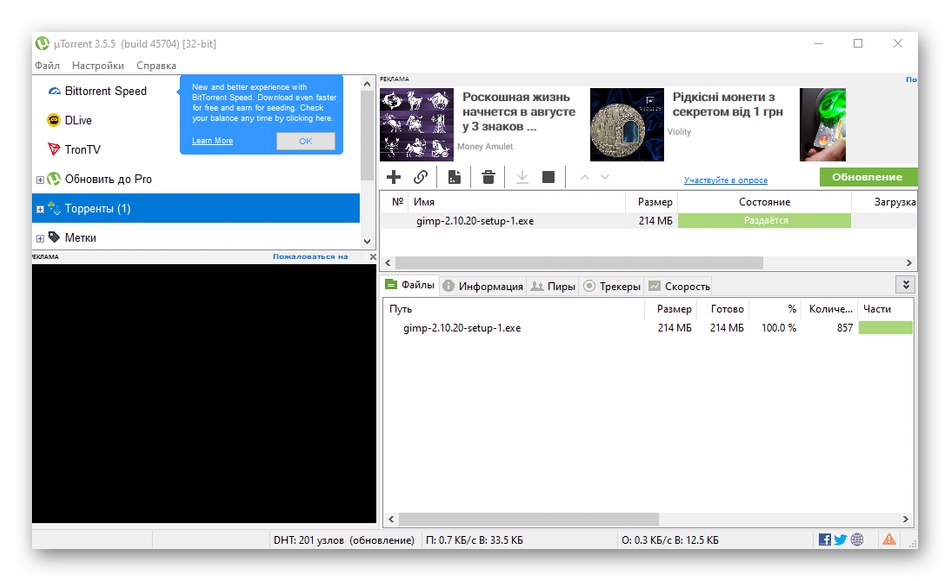The height and width of the screenshot is (581, 950).
Task: Select Обновить до Pro sidebar item
Action: (108, 179)
